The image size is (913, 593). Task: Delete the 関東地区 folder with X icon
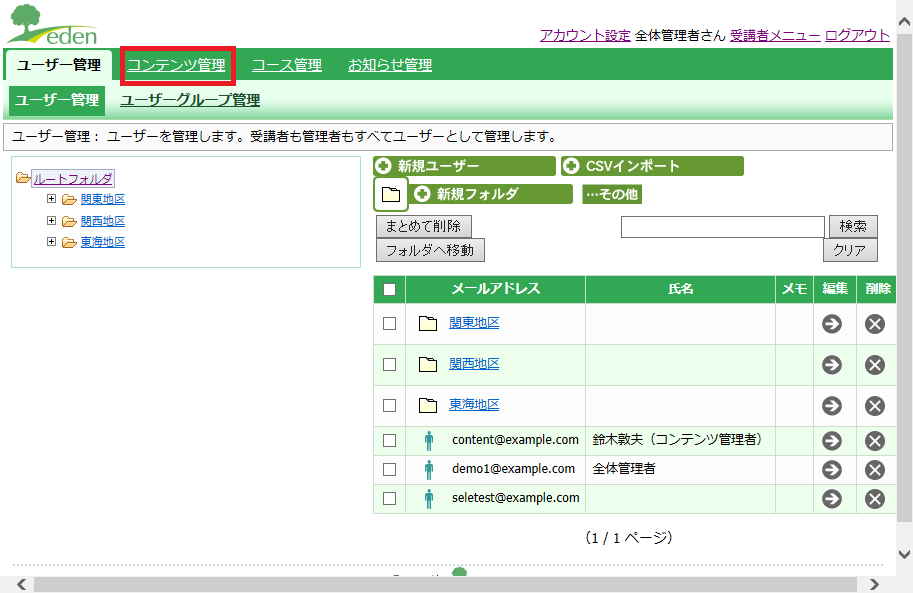875,324
